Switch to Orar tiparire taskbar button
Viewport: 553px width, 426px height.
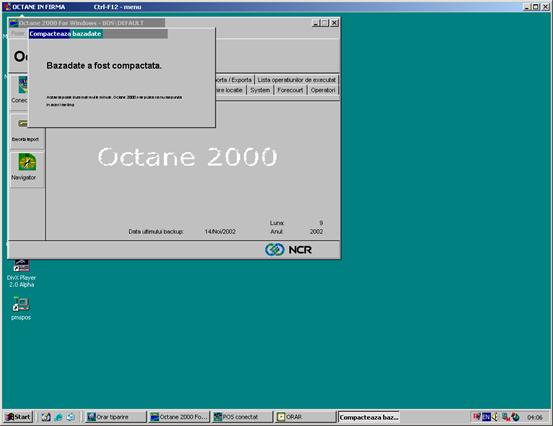tap(115, 417)
